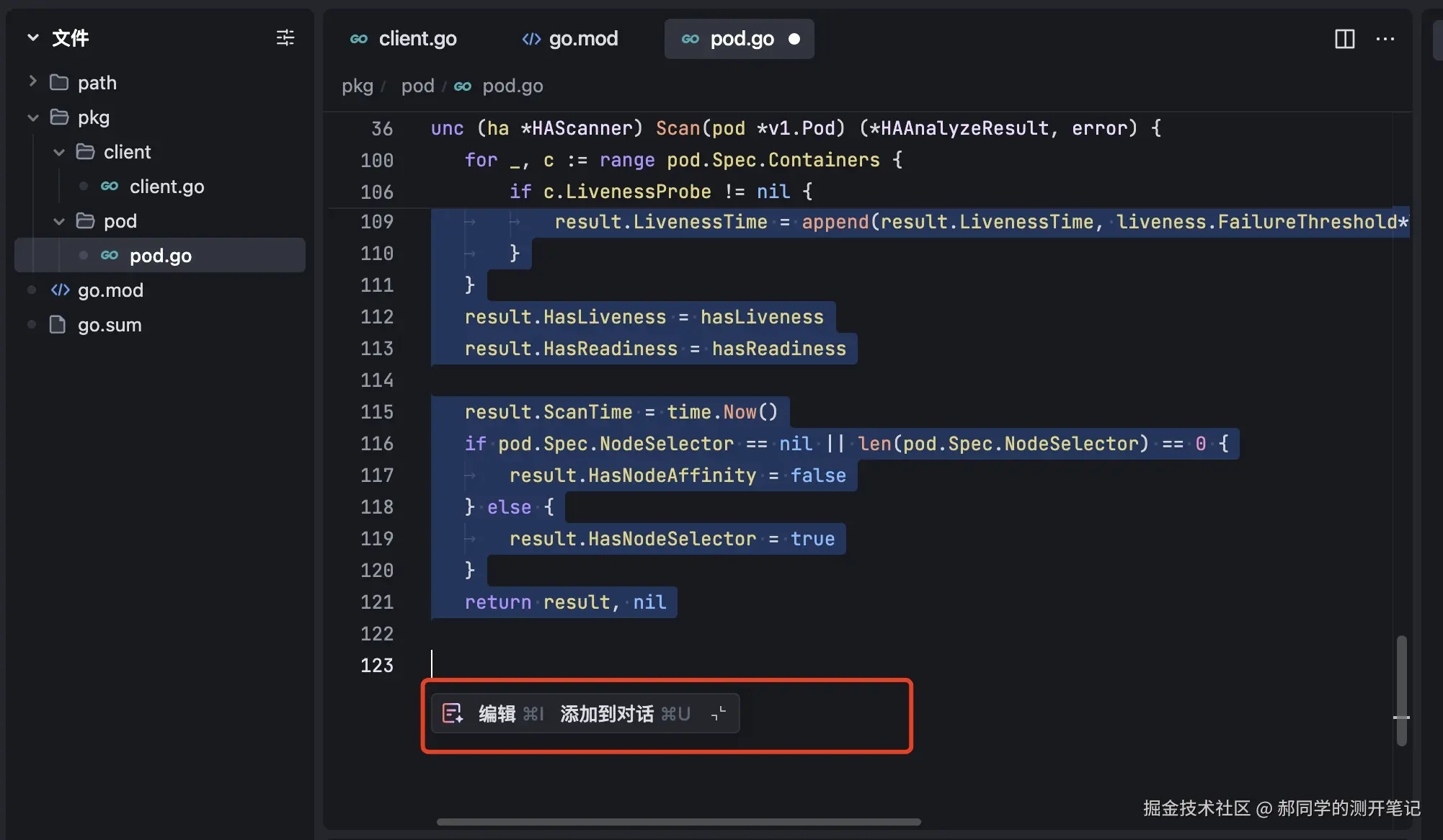
Task: Click the horizontal scrollbar at editor bottom
Action: [x=678, y=821]
